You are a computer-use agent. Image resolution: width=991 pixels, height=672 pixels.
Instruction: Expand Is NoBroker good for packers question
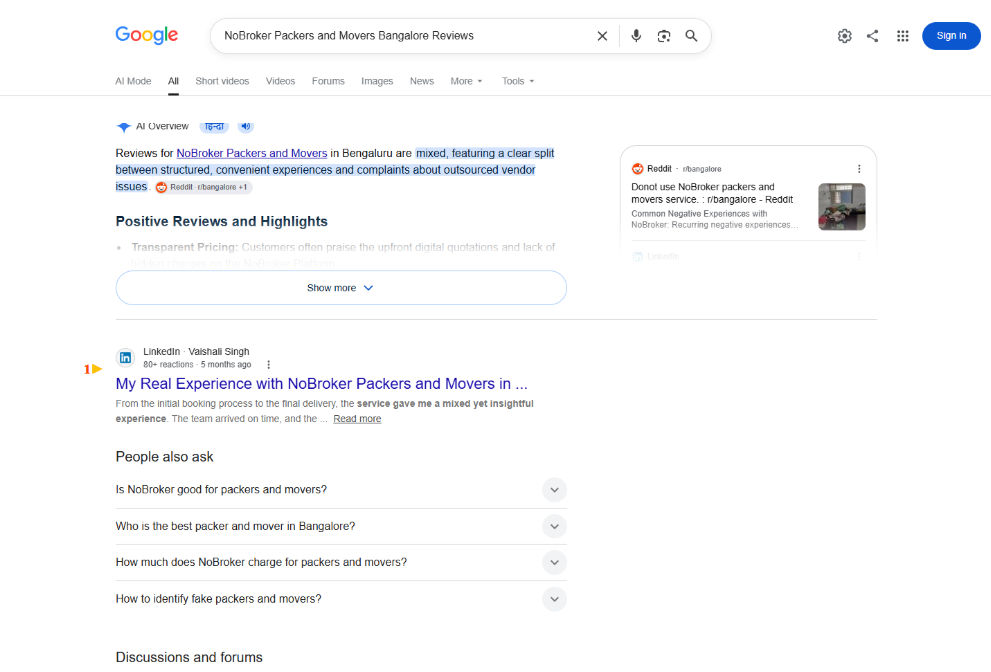[x=341, y=490]
